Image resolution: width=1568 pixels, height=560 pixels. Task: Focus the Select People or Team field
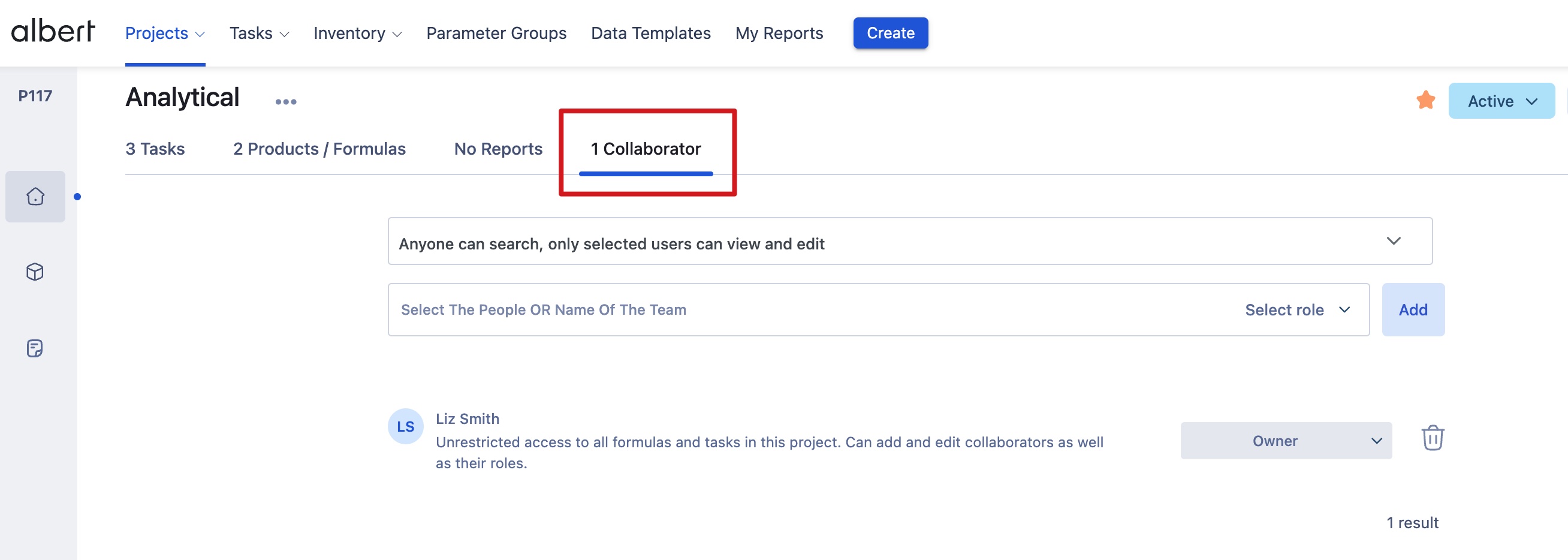click(x=791, y=310)
